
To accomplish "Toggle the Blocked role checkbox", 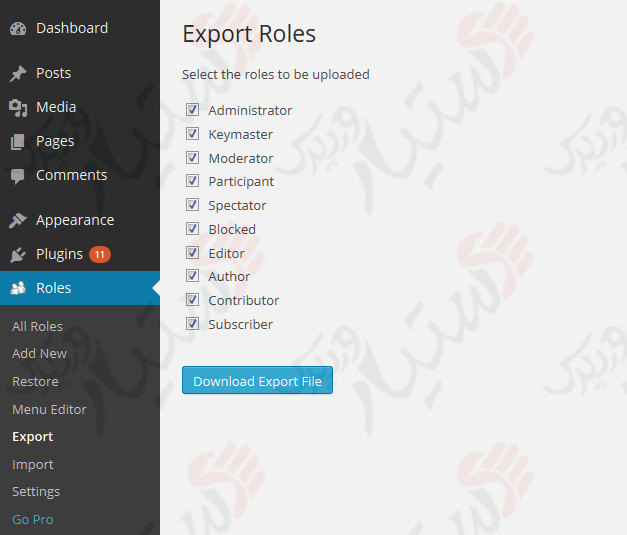I will click(192, 229).
